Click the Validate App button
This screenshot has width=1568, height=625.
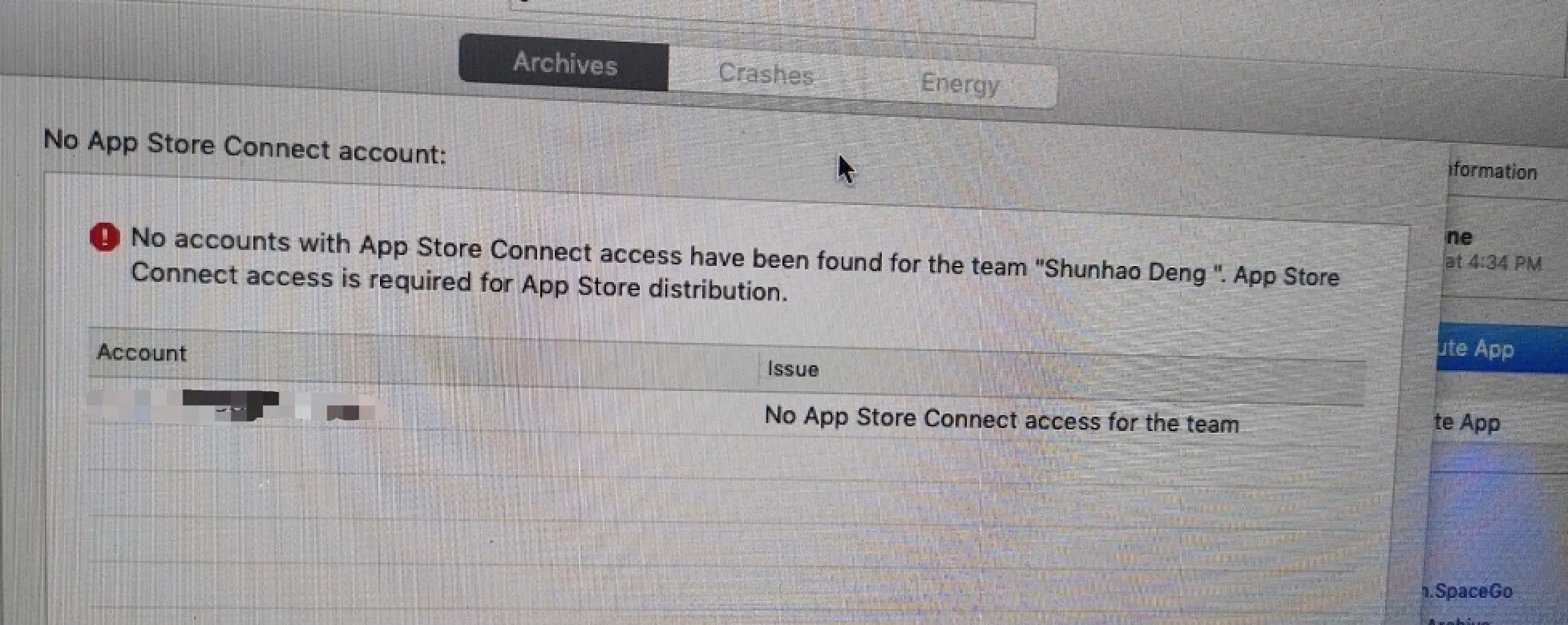(x=1467, y=422)
